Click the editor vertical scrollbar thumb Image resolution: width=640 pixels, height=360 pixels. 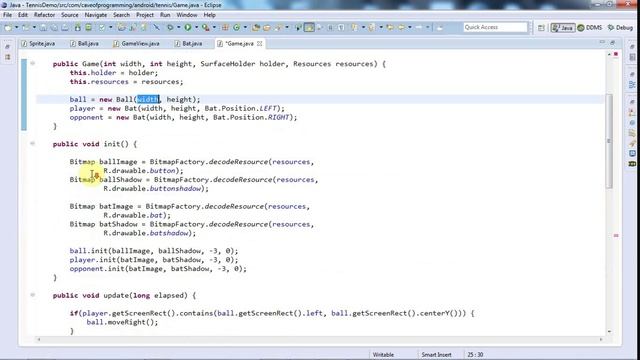pyautogui.click(x=609, y=141)
